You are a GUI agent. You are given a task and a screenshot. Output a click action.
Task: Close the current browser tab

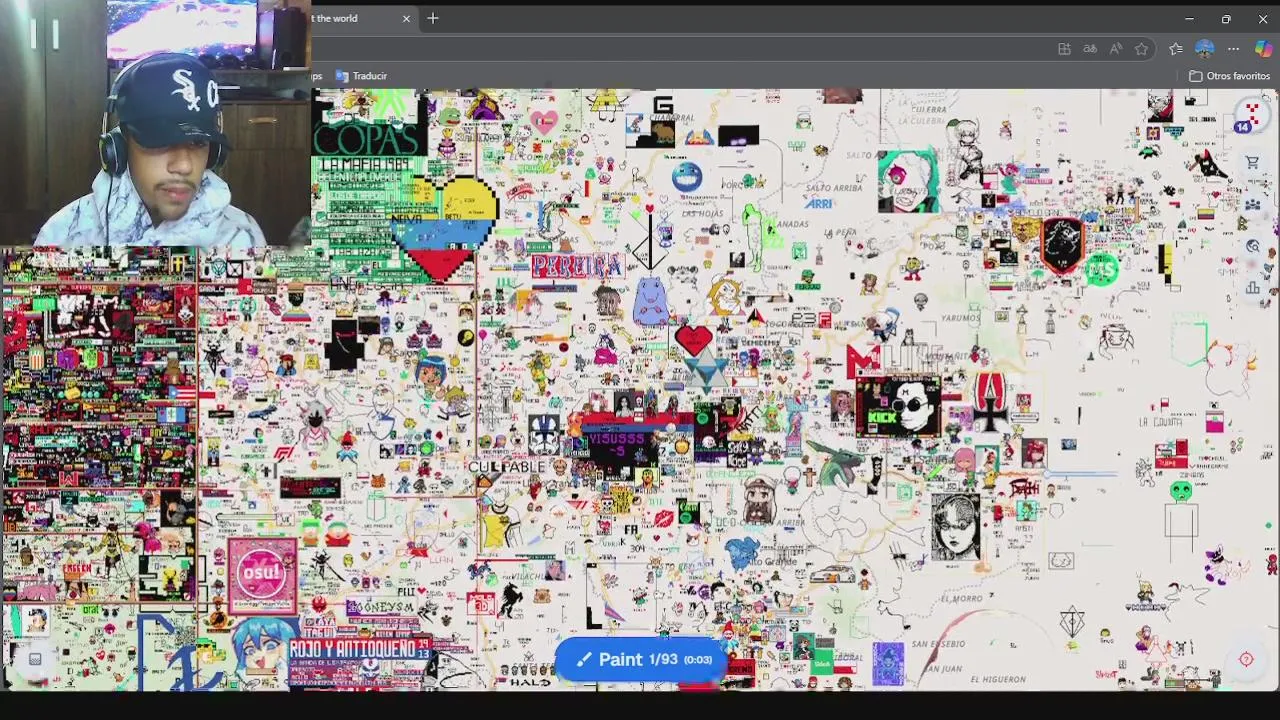(406, 18)
